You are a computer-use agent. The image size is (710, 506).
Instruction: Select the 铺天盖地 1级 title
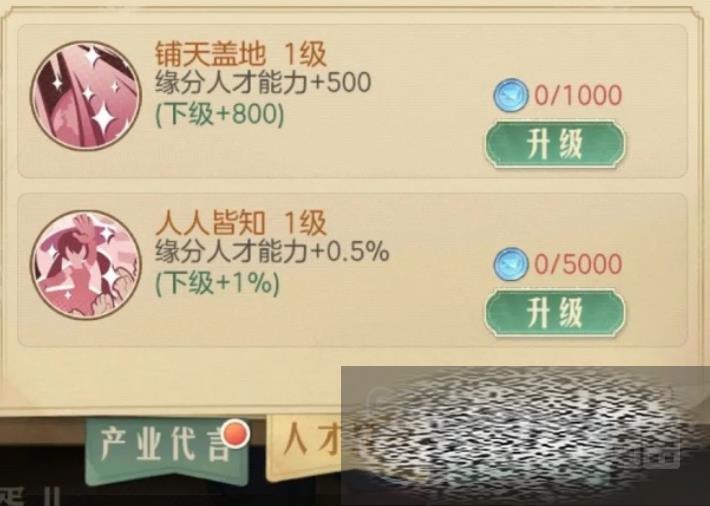(240, 54)
